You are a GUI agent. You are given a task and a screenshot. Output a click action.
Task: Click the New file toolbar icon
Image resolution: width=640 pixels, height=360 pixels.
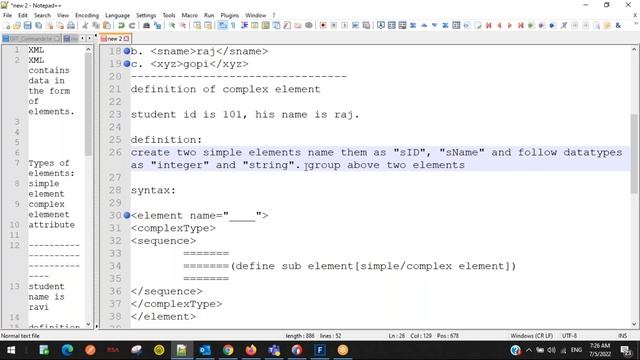7,25
